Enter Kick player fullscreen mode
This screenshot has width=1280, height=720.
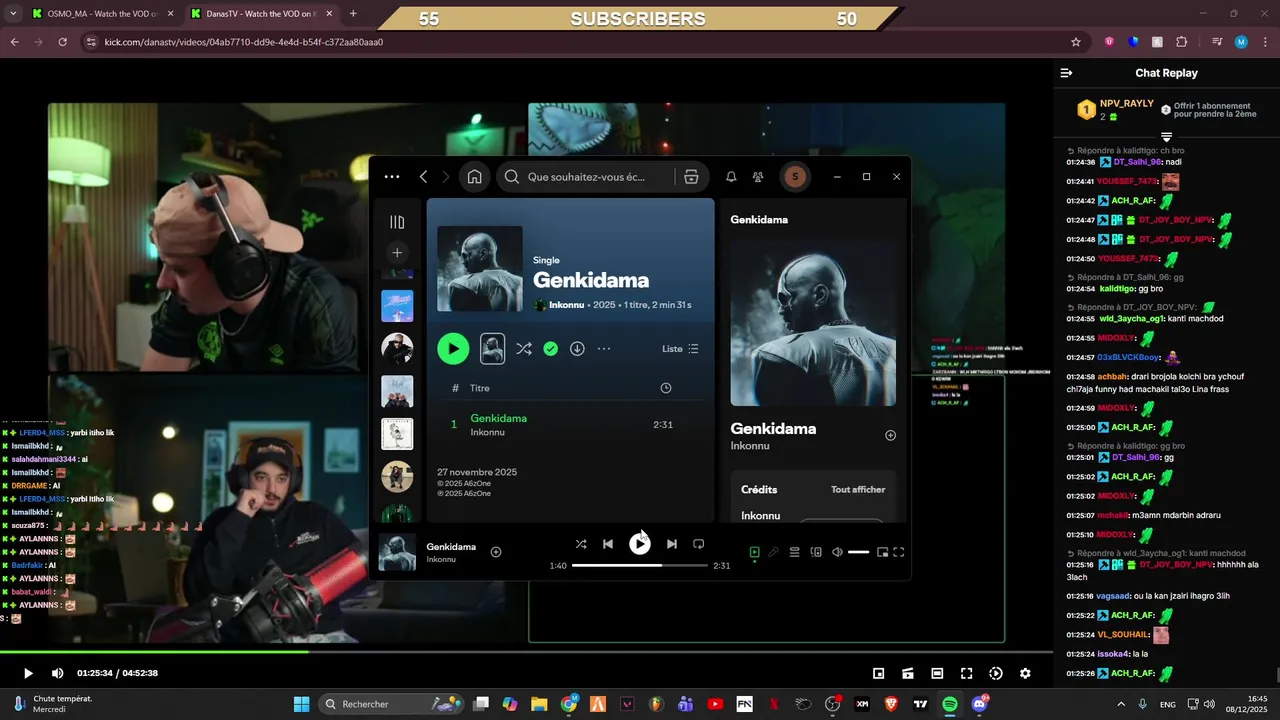[966, 673]
